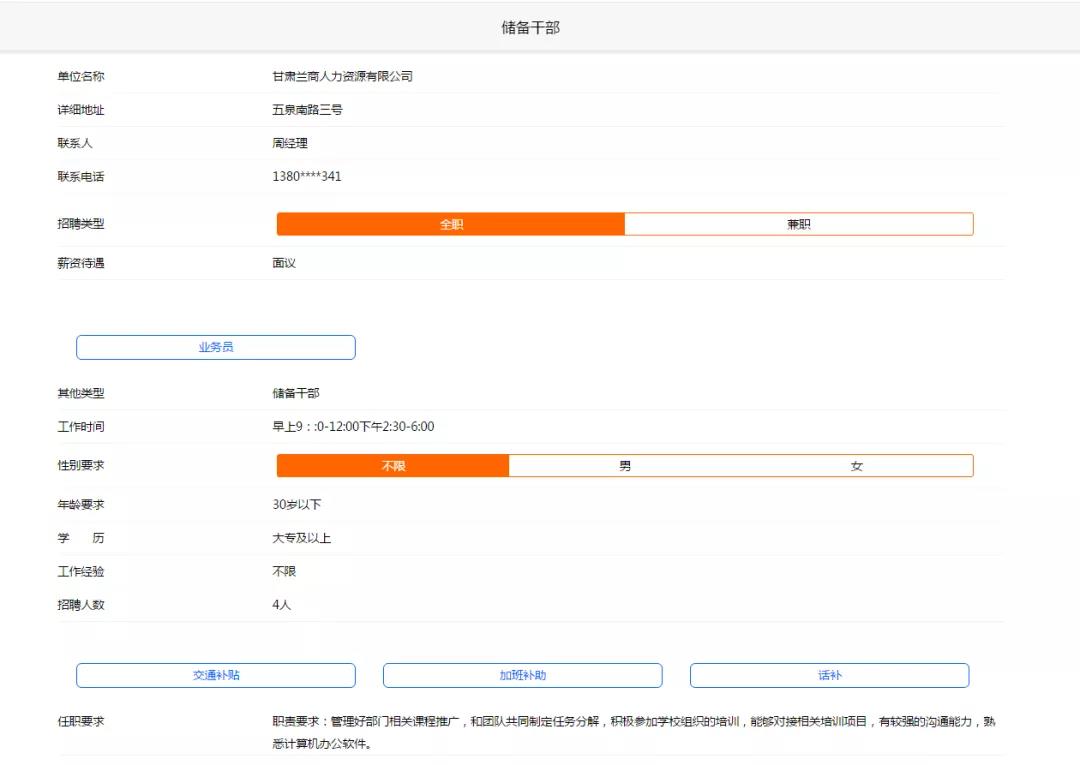
Task: Click the masked phone number 1380****341
Action: coord(306,177)
